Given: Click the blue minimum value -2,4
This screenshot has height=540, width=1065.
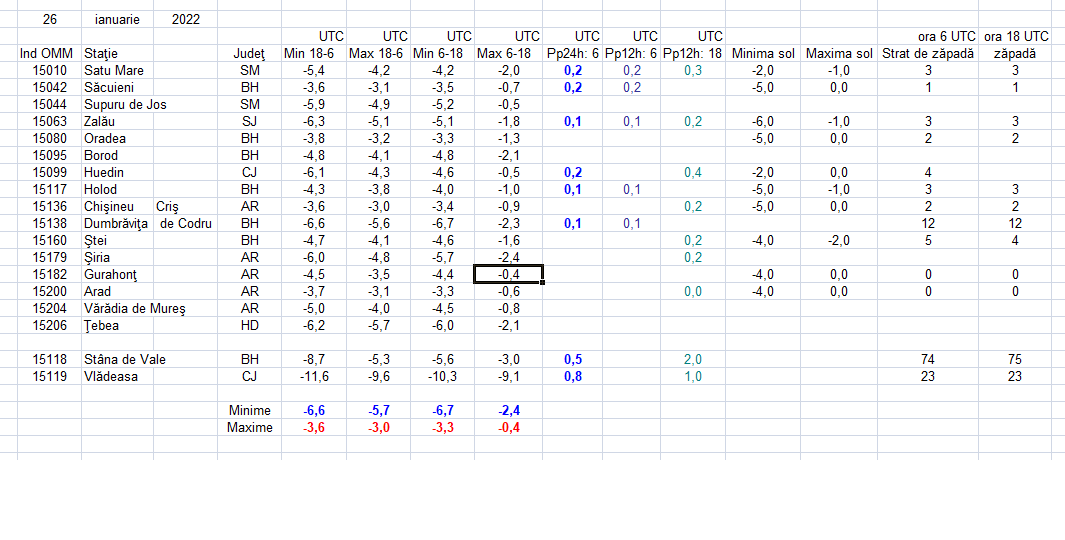Looking at the screenshot, I should click(508, 410).
